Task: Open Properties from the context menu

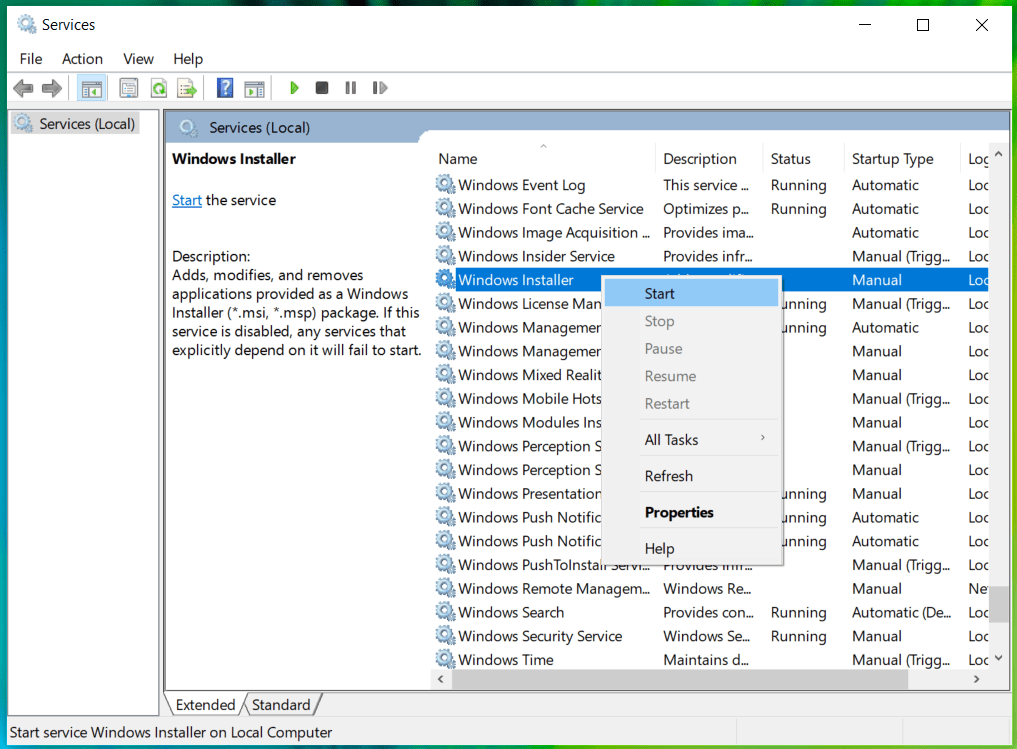Action: click(x=679, y=512)
